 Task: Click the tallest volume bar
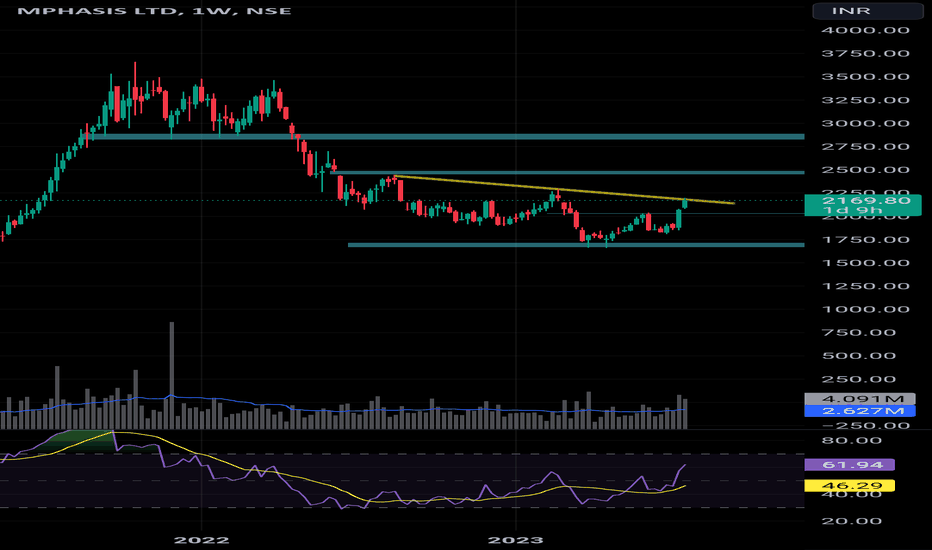point(172,375)
